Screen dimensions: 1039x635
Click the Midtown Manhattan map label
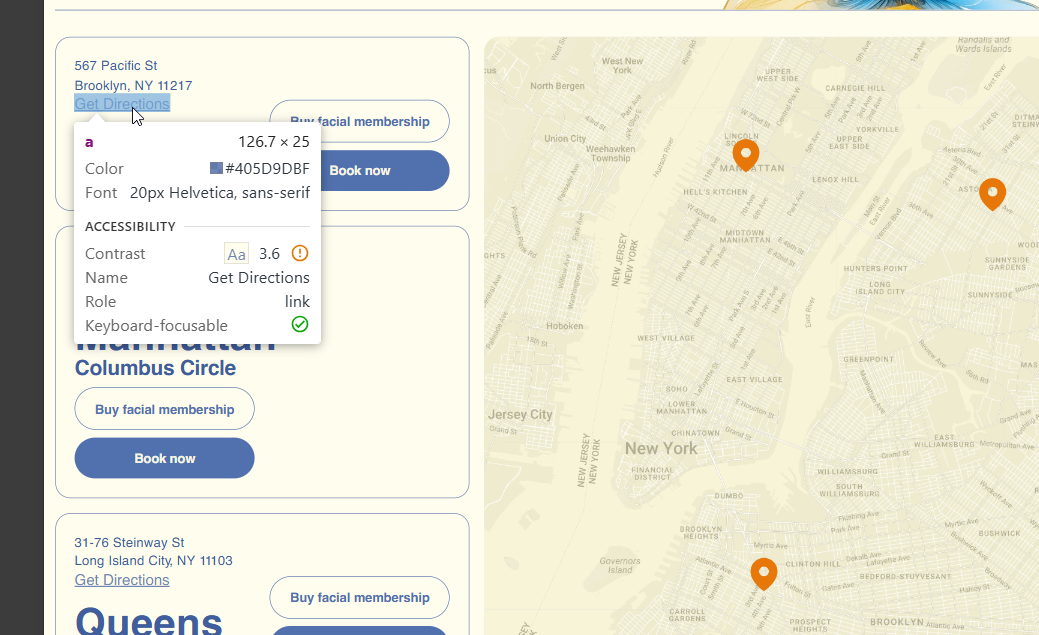pyautogui.click(x=745, y=237)
